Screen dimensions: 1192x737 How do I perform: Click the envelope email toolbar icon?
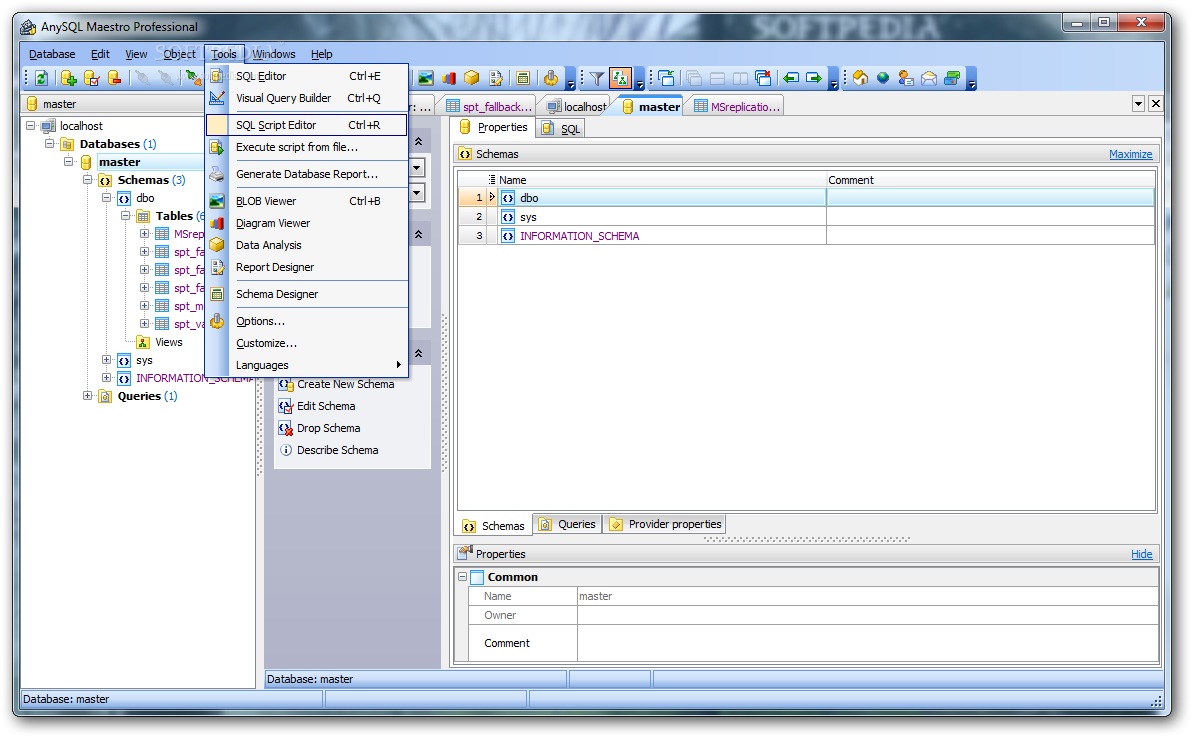(929, 78)
